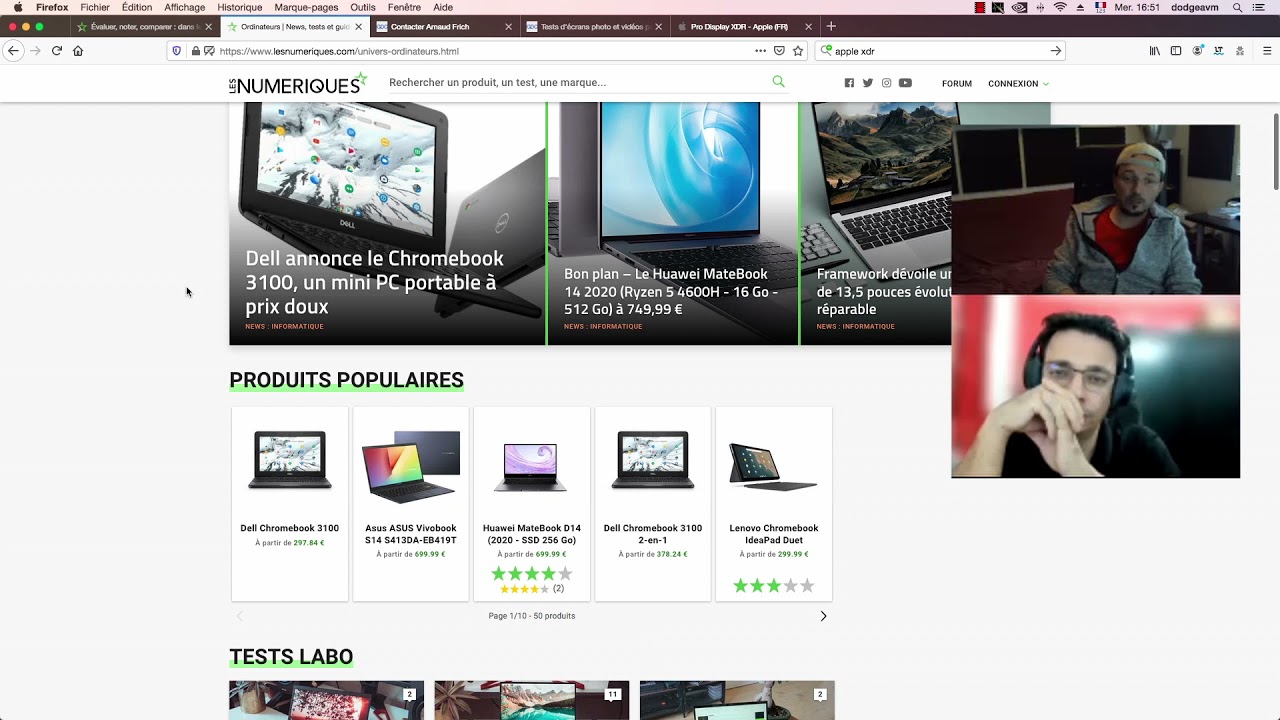
Task: Open the page actions three-dot menu
Action: point(760,51)
